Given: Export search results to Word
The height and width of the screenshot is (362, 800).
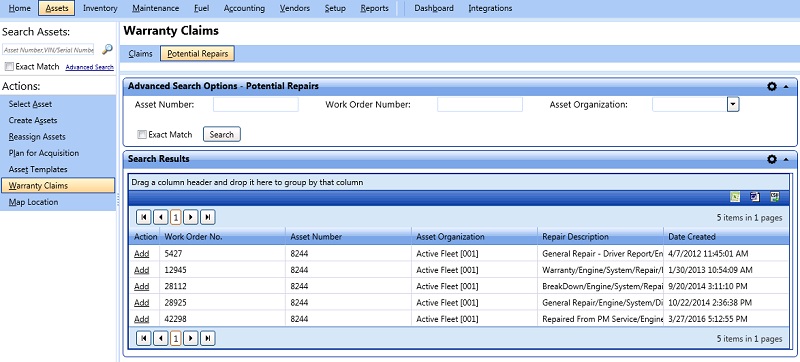Looking at the screenshot, I should [x=755, y=197].
